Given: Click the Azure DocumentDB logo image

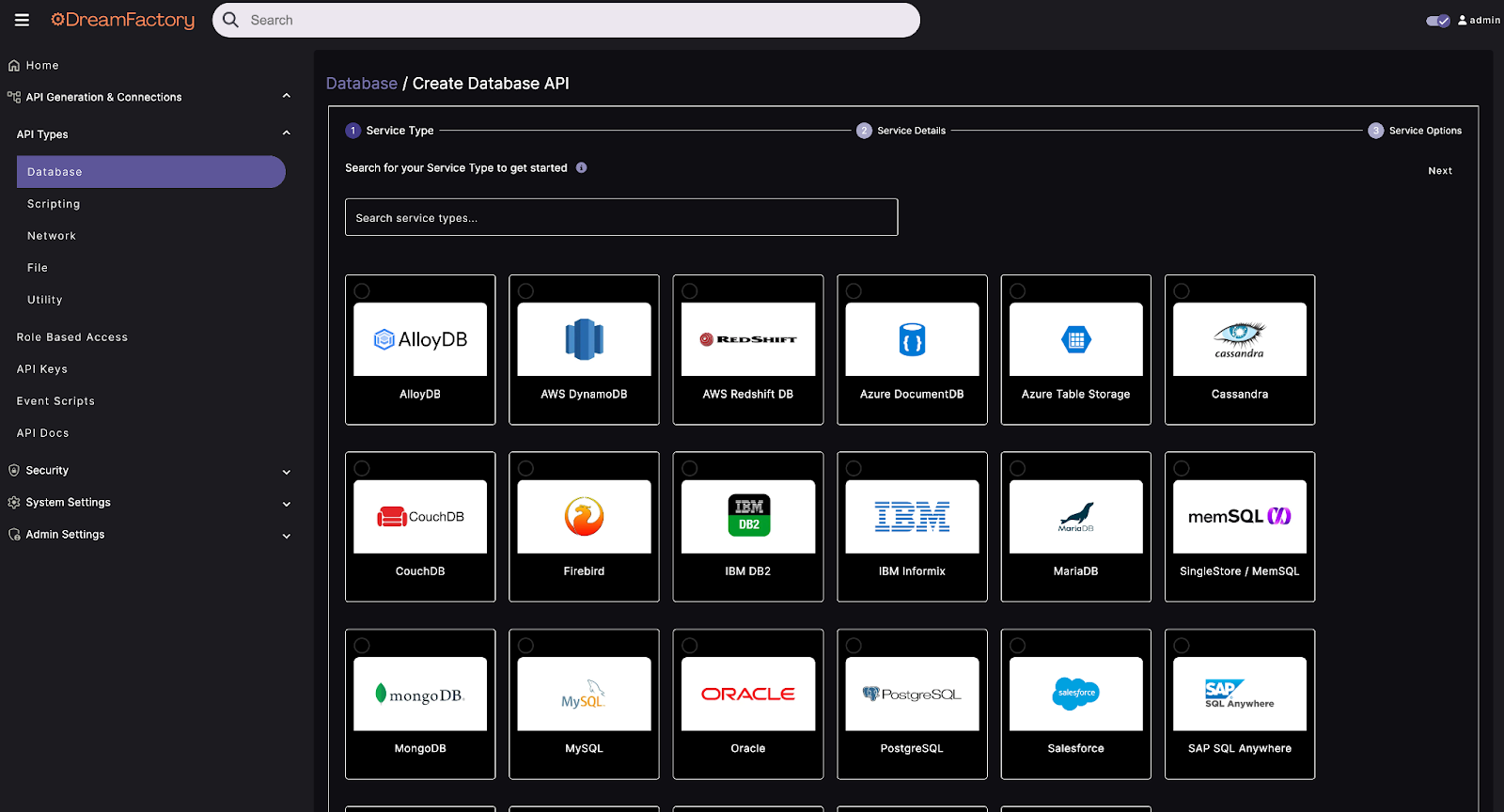Looking at the screenshot, I should point(912,339).
